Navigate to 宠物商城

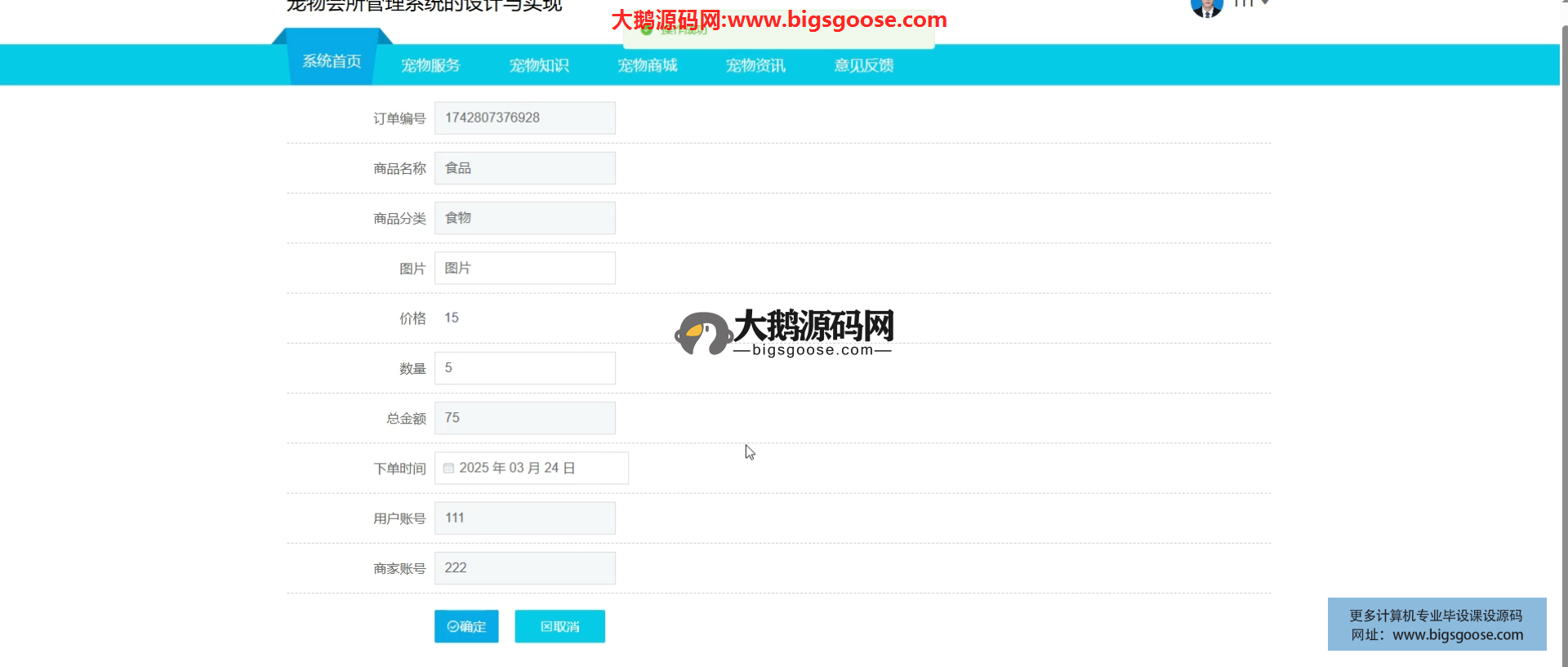click(647, 65)
